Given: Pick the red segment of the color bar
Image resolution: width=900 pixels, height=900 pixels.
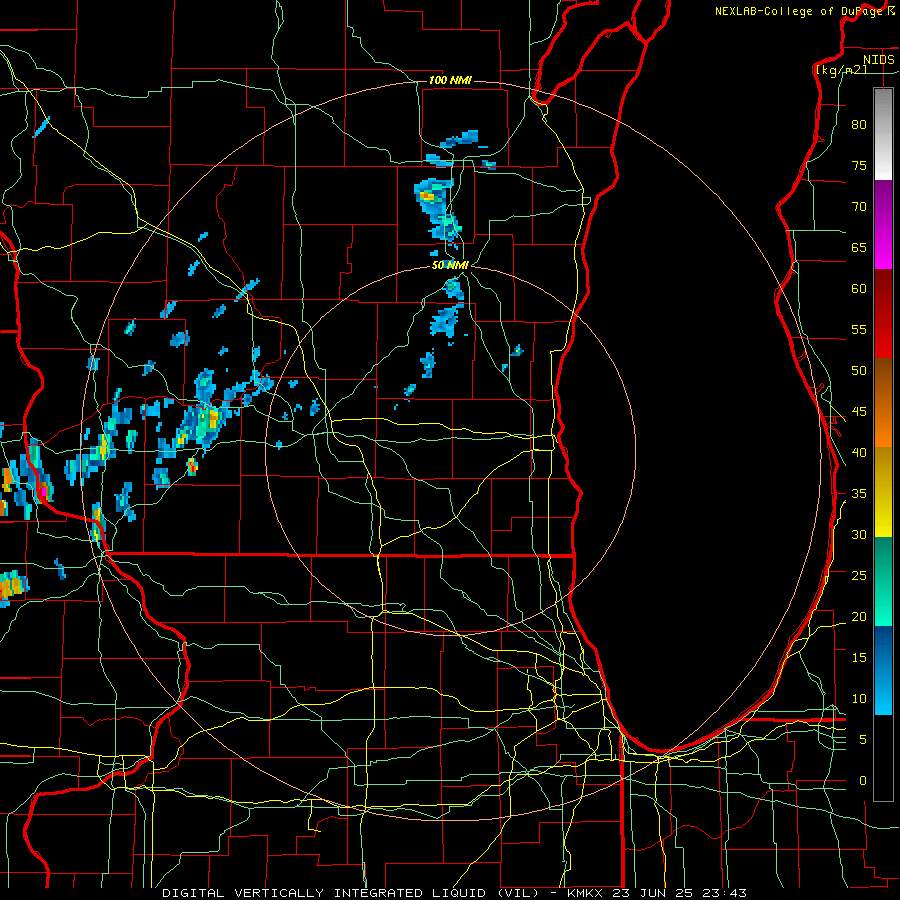Looking at the screenshot, I should (883, 314).
